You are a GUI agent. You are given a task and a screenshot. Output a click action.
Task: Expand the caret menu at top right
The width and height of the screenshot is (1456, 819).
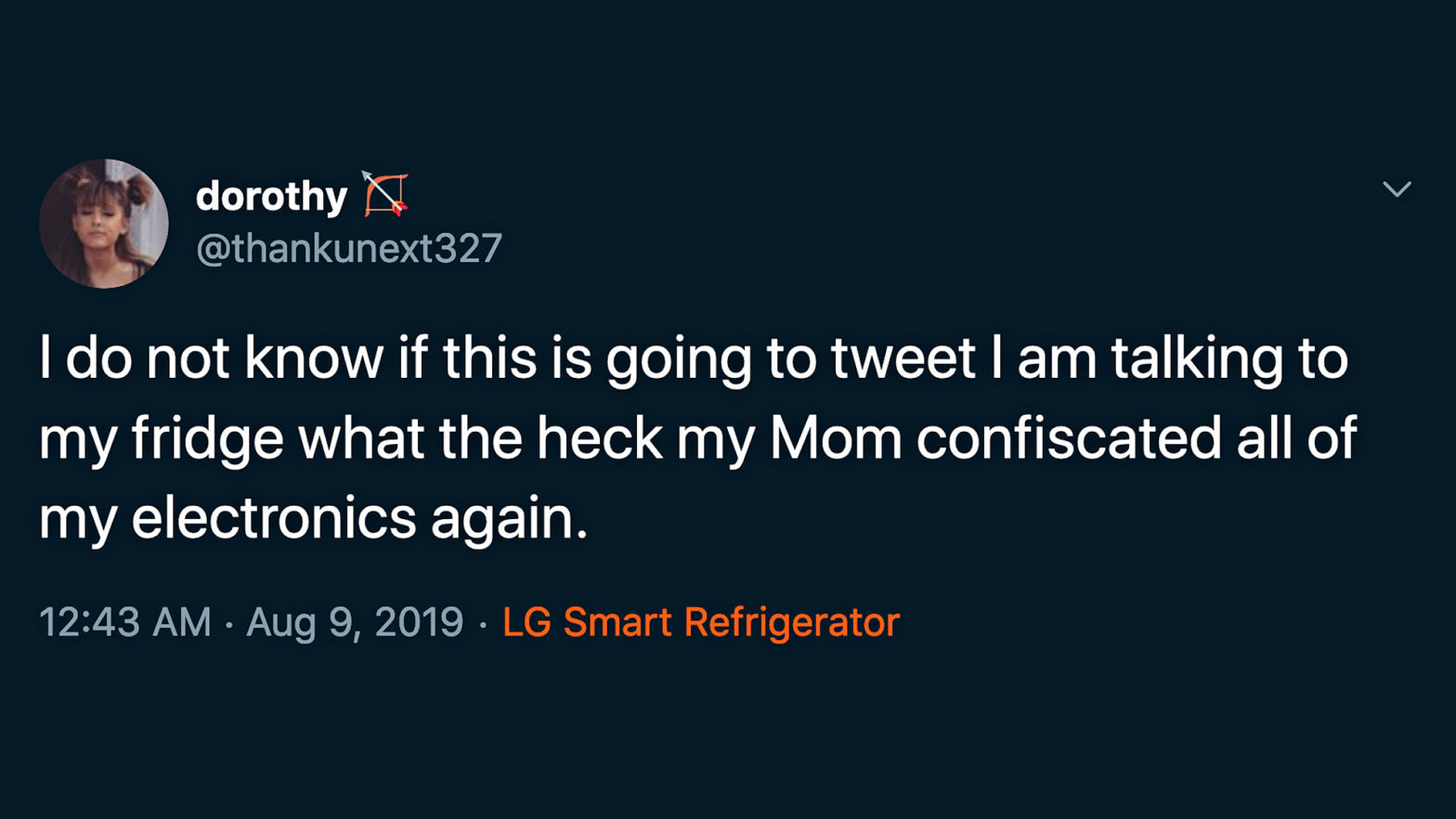[1397, 188]
